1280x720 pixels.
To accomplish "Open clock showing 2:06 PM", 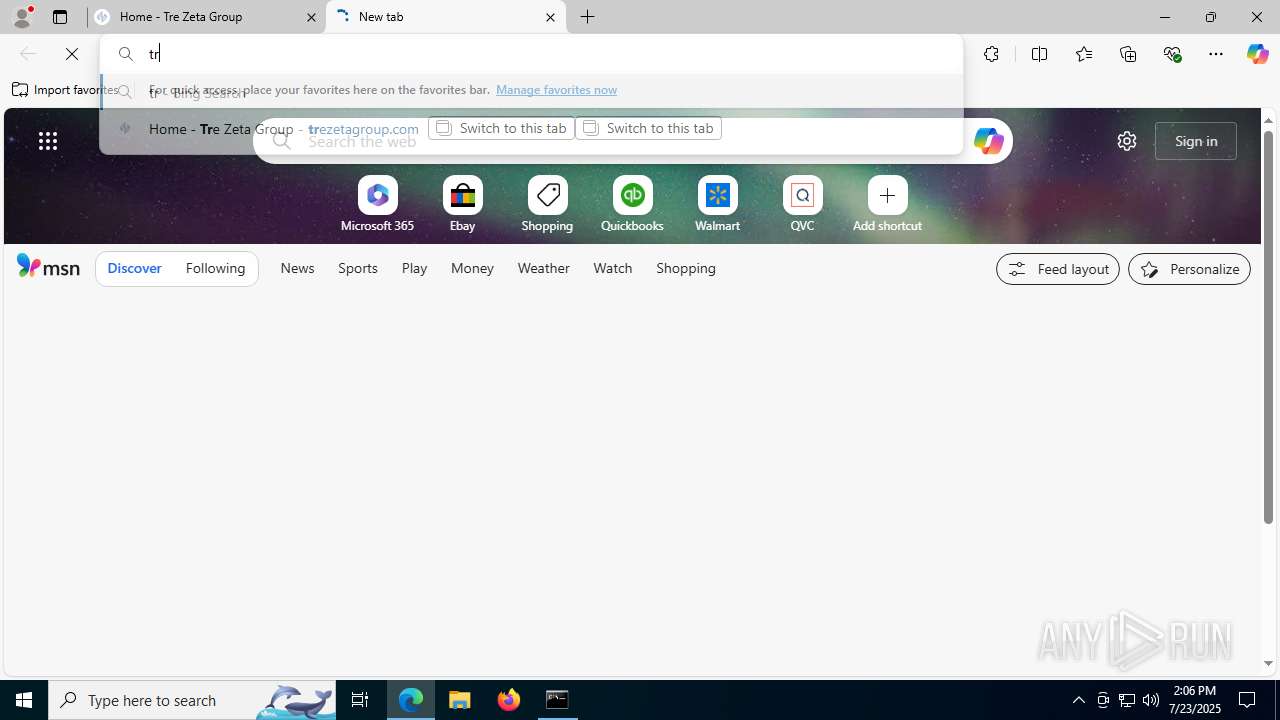I will [x=1195, y=700].
